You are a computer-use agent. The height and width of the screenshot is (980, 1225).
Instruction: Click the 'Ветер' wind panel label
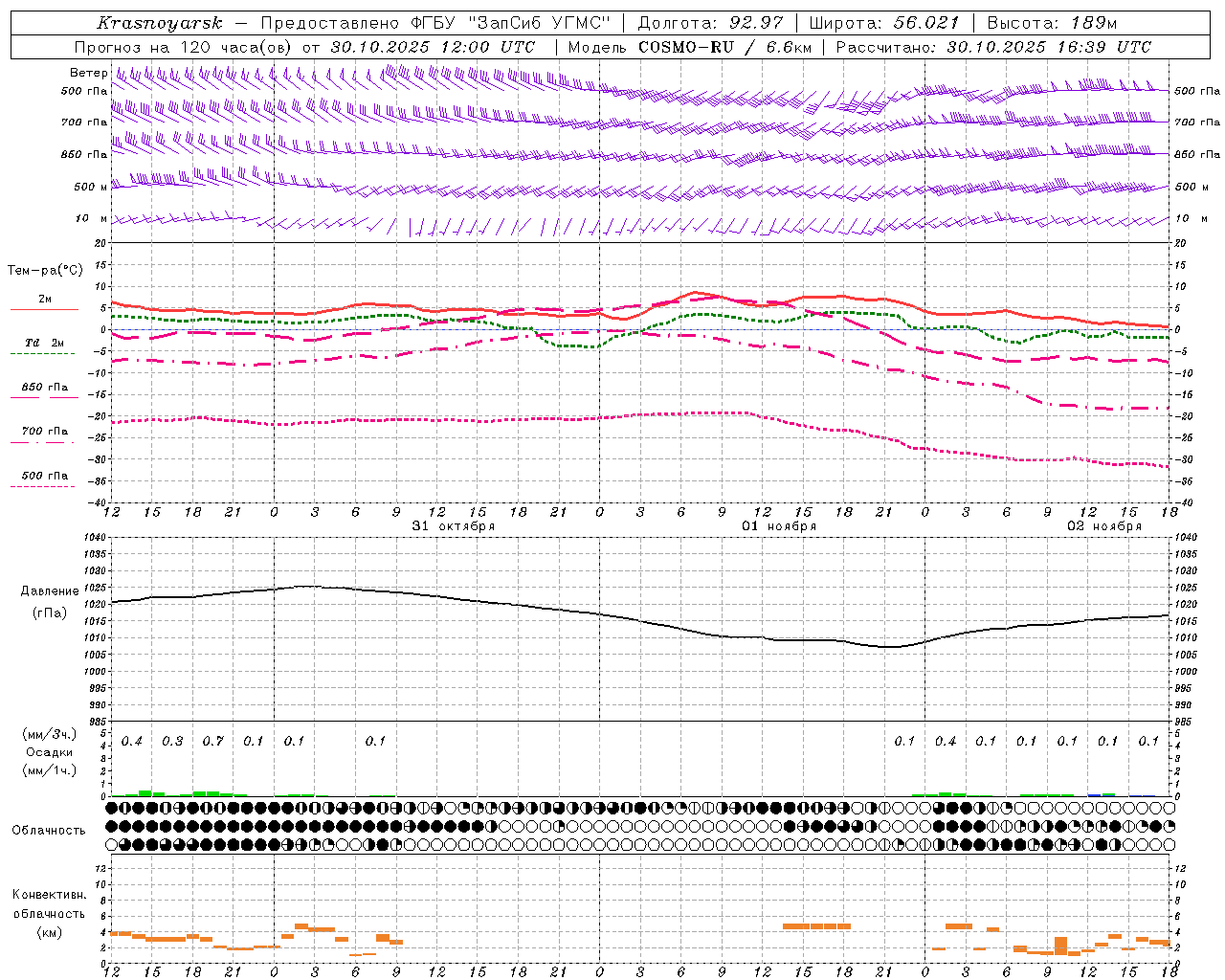[x=88, y=73]
